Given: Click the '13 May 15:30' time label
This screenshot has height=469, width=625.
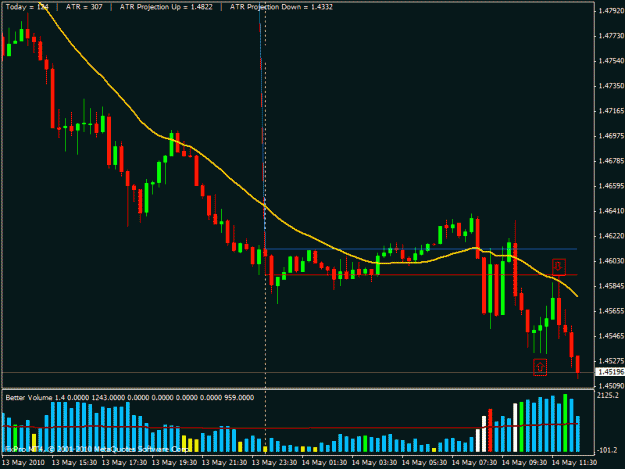Looking at the screenshot, I should pos(74,463).
